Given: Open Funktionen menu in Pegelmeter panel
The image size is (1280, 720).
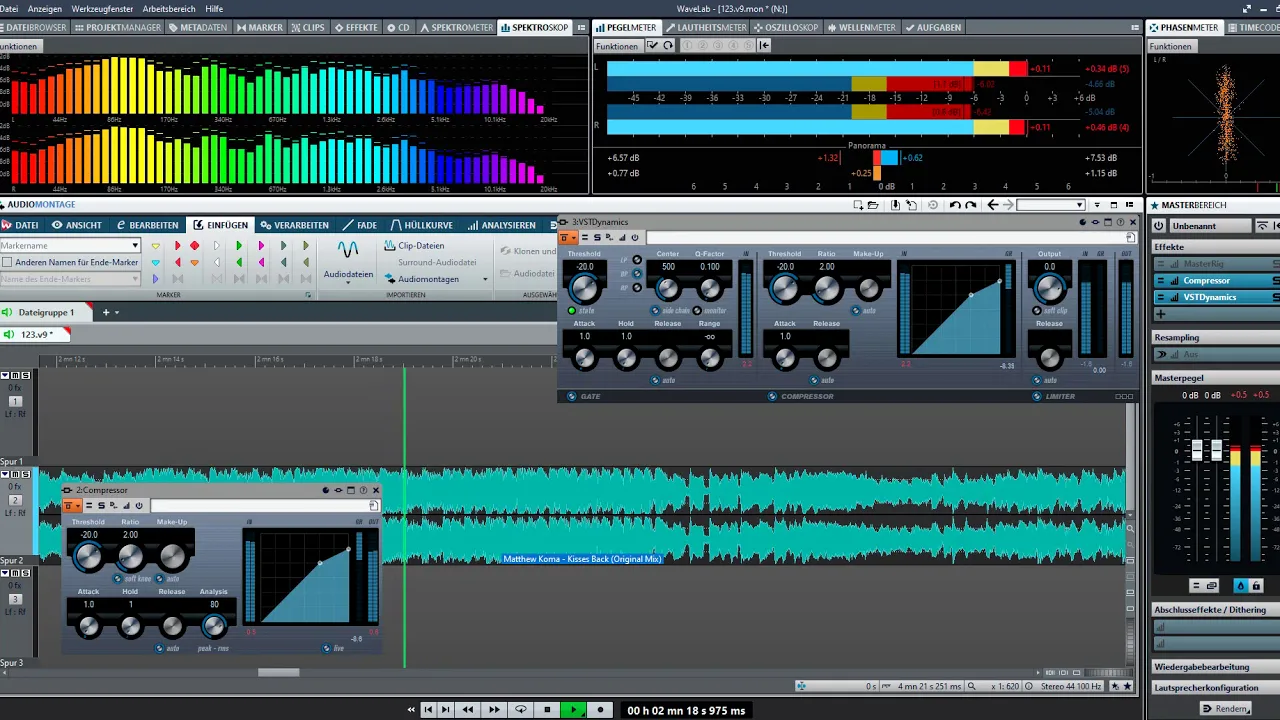Looking at the screenshot, I should pos(617,46).
